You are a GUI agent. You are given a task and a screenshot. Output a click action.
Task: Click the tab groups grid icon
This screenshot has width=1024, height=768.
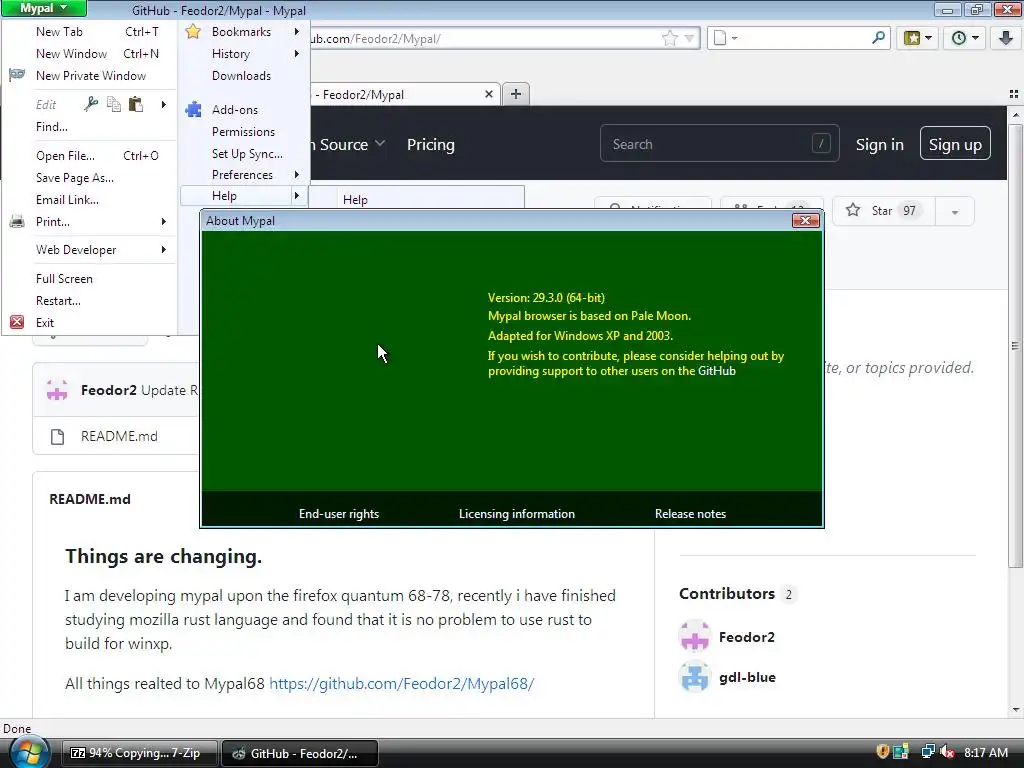[x=1014, y=94]
